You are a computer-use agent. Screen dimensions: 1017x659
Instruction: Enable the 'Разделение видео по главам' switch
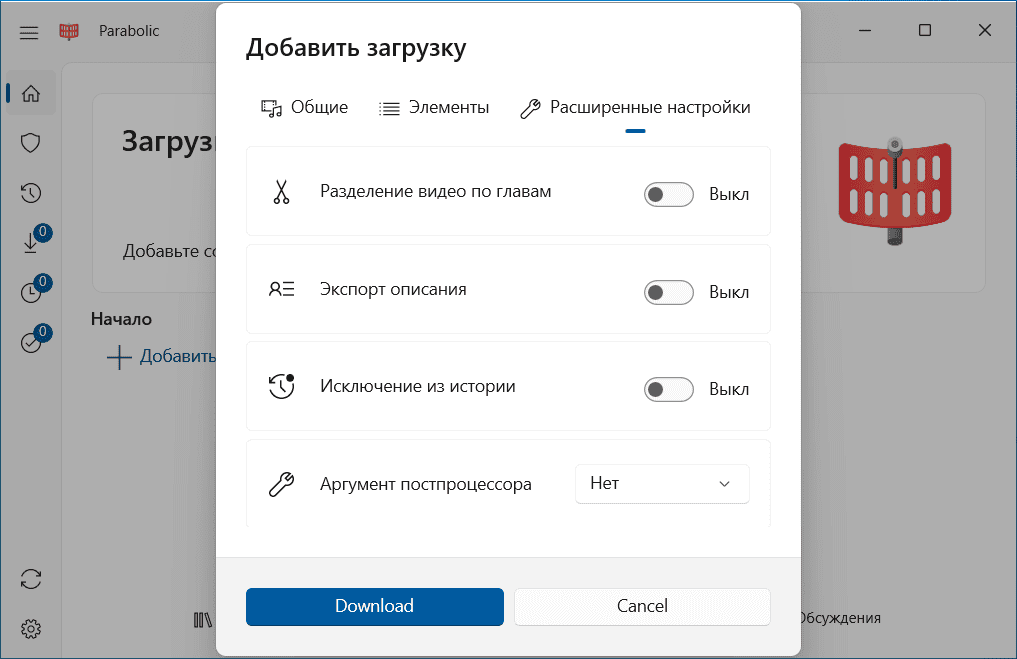pos(668,195)
